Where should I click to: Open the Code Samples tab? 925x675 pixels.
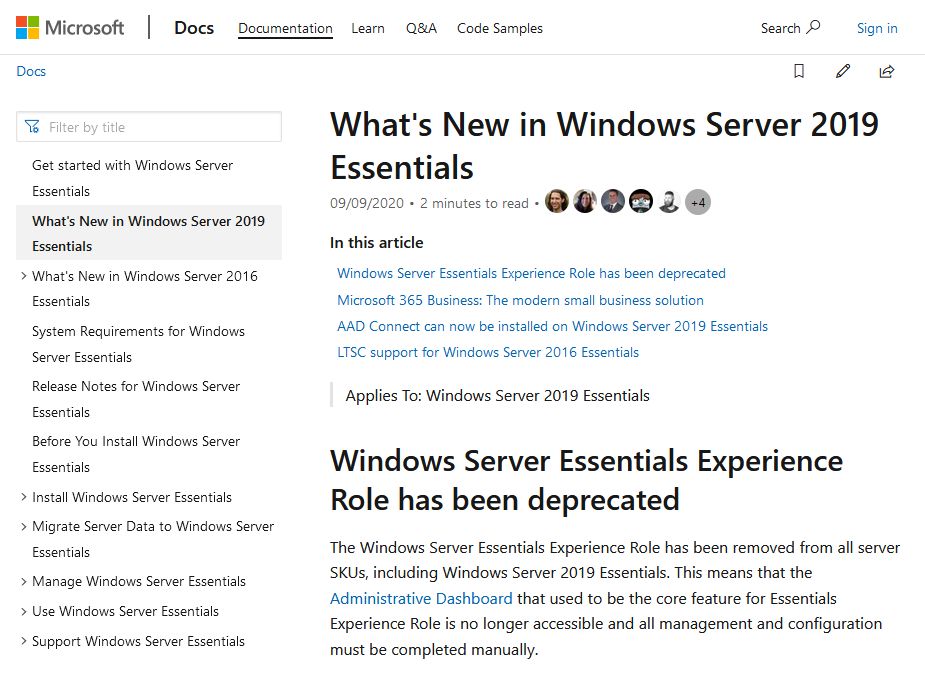click(x=499, y=28)
